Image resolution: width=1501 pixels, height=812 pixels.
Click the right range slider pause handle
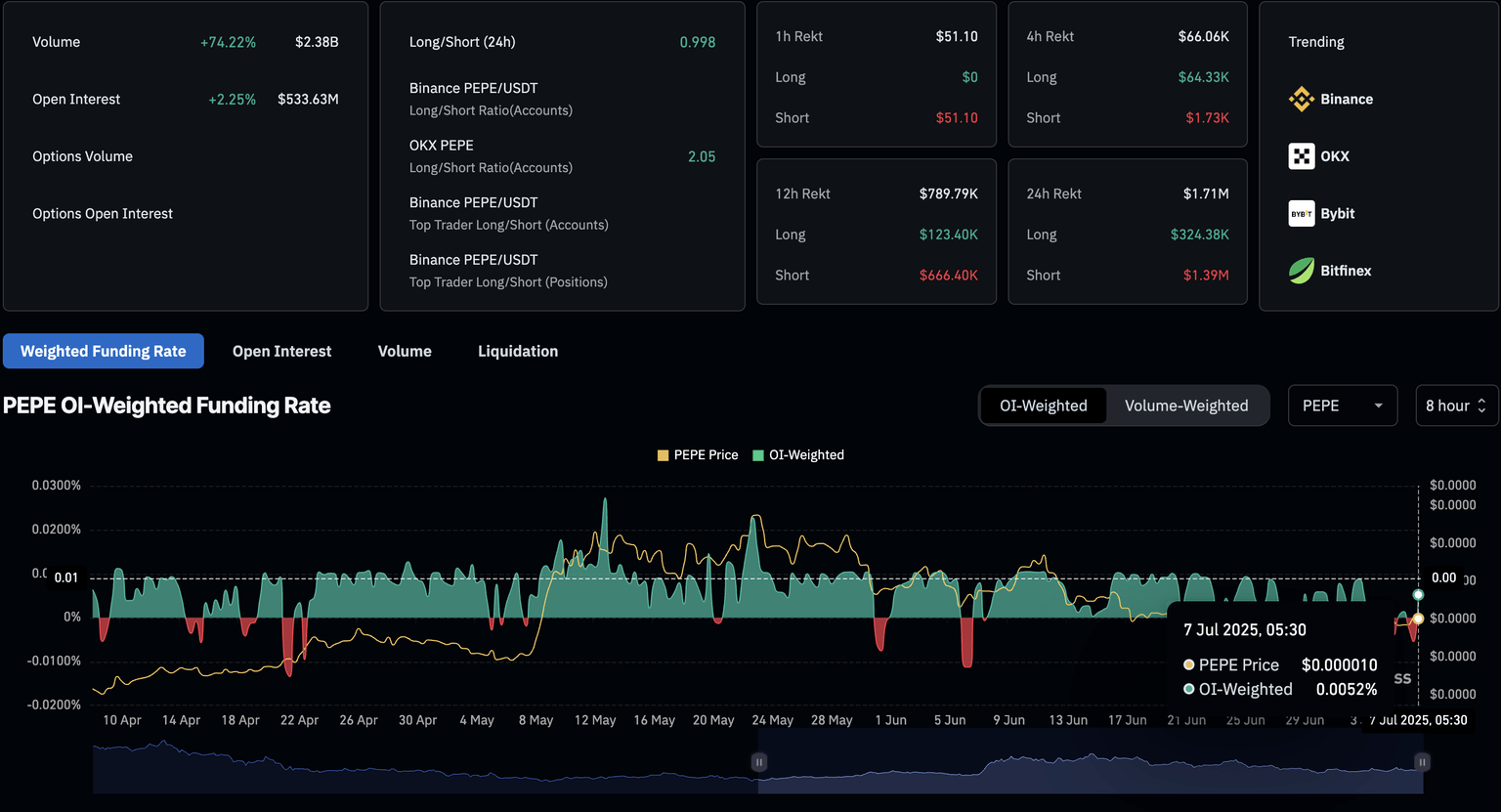point(1422,762)
